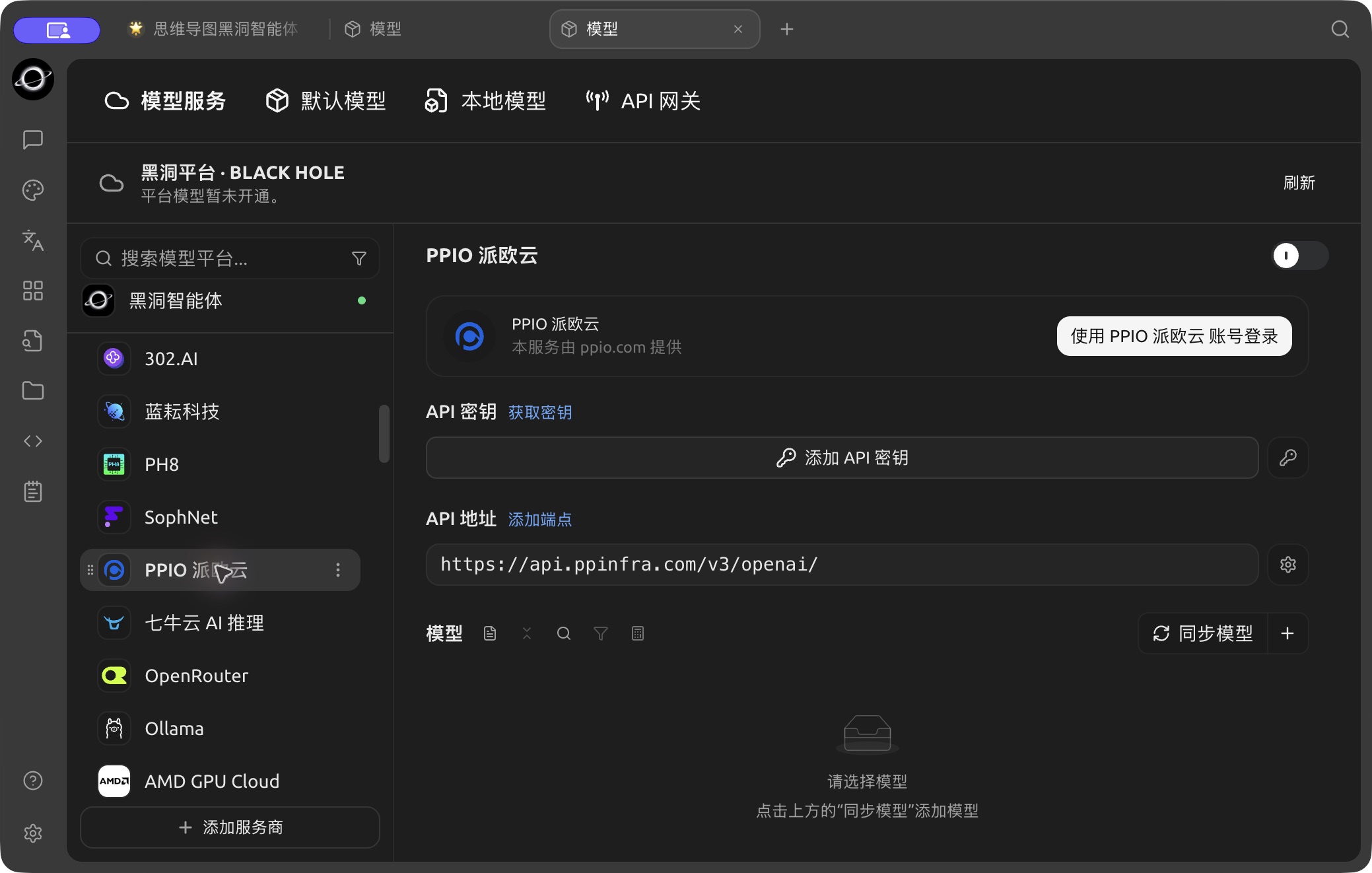Click the search icon in model toolbar
Image resolution: width=1372 pixels, height=873 pixels.
coord(564,633)
